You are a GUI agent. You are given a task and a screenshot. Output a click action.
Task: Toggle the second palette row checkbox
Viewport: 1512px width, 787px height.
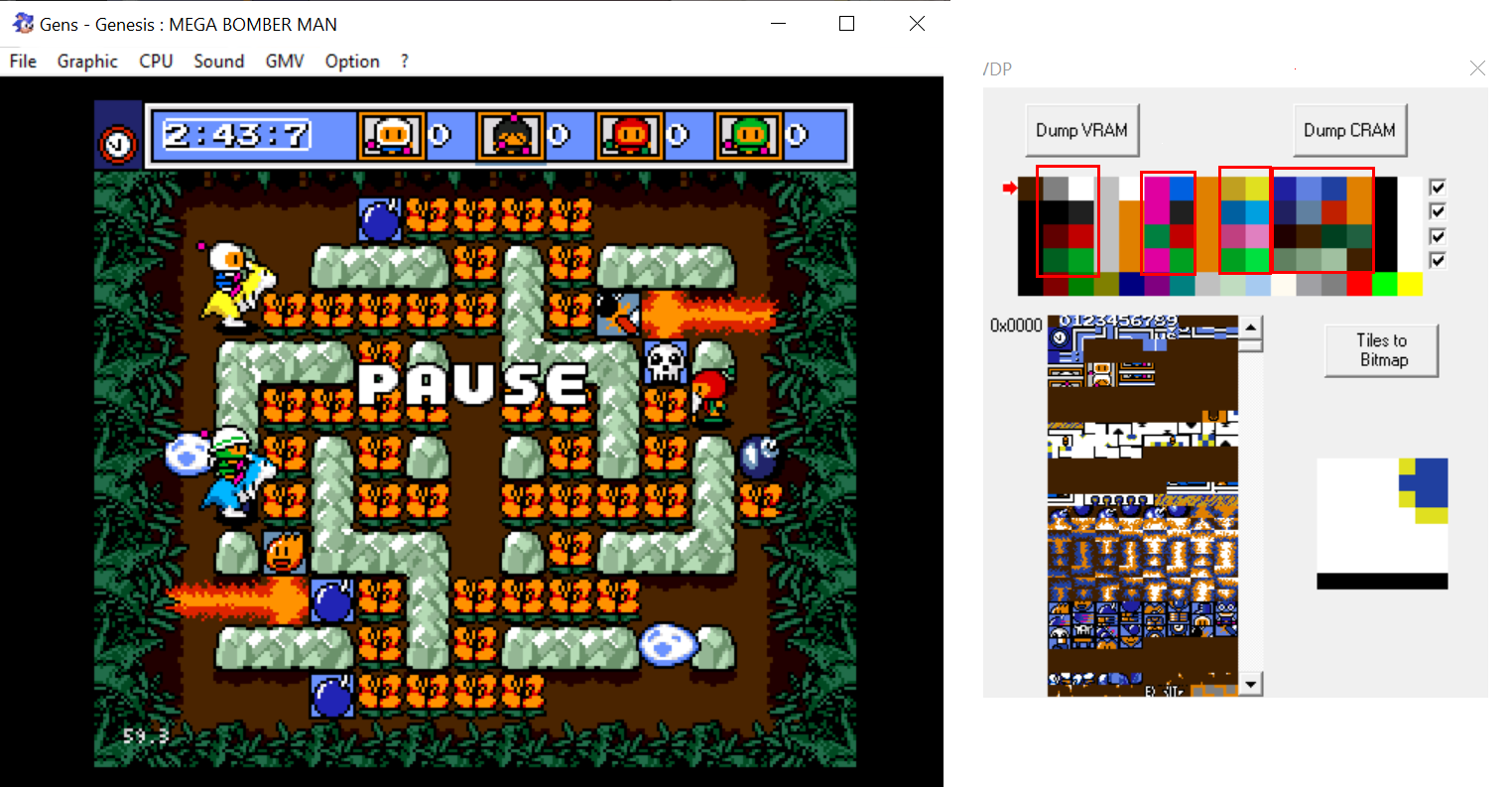click(x=1438, y=211)
